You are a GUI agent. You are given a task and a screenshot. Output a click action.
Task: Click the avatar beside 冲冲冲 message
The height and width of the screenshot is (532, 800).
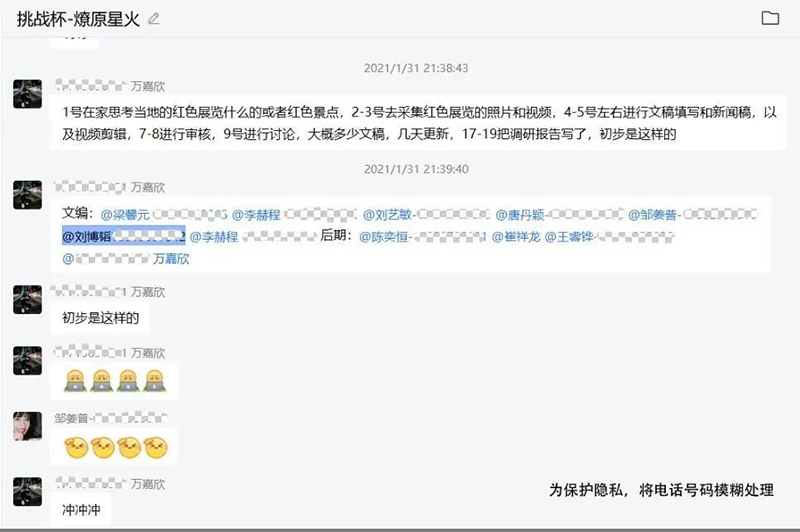(28, 491)
